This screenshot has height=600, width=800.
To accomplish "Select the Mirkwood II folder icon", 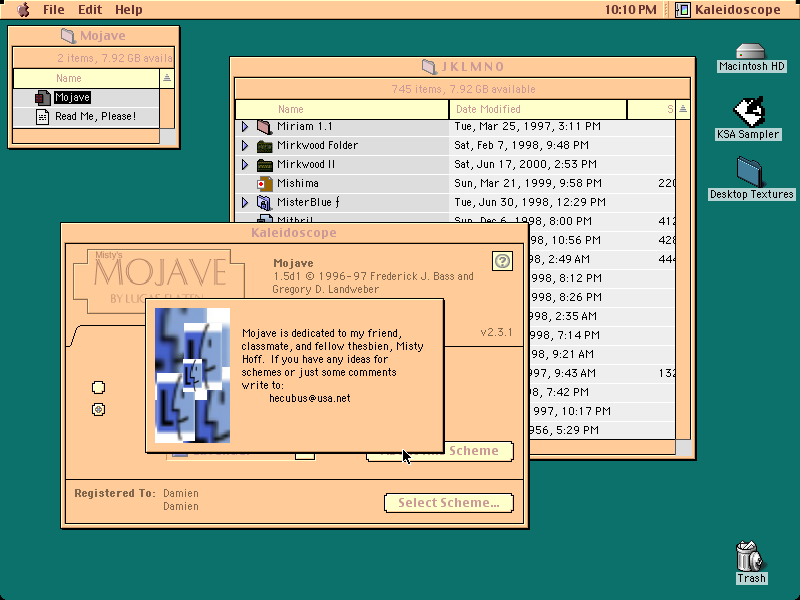I will (264, 165).
